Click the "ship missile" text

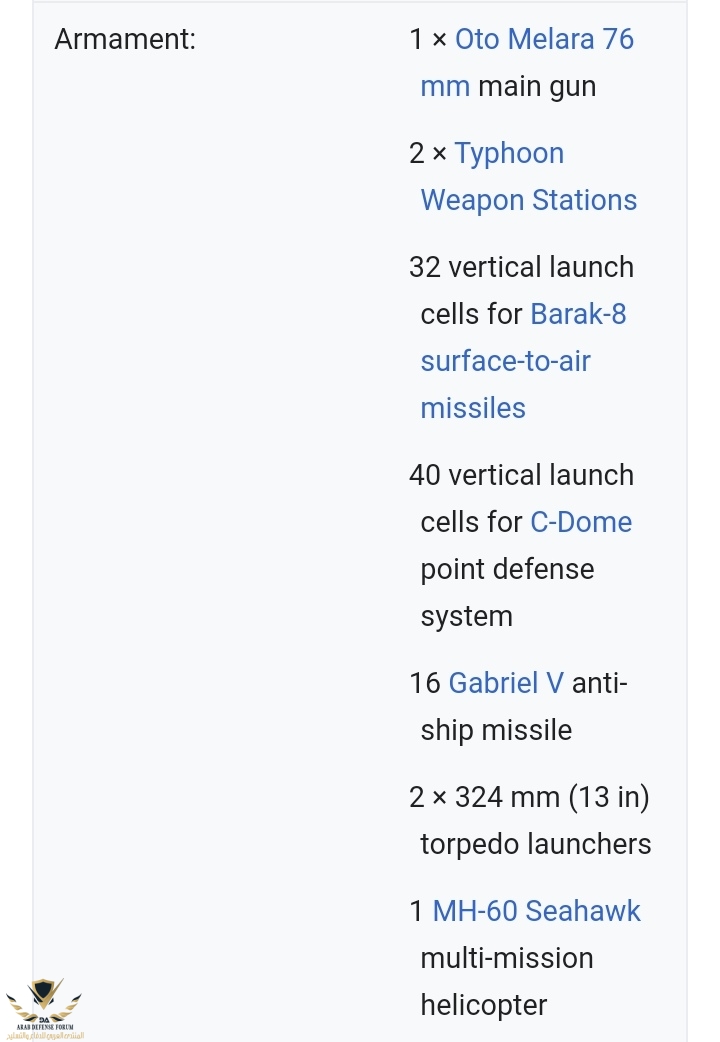tap(496, 731)
